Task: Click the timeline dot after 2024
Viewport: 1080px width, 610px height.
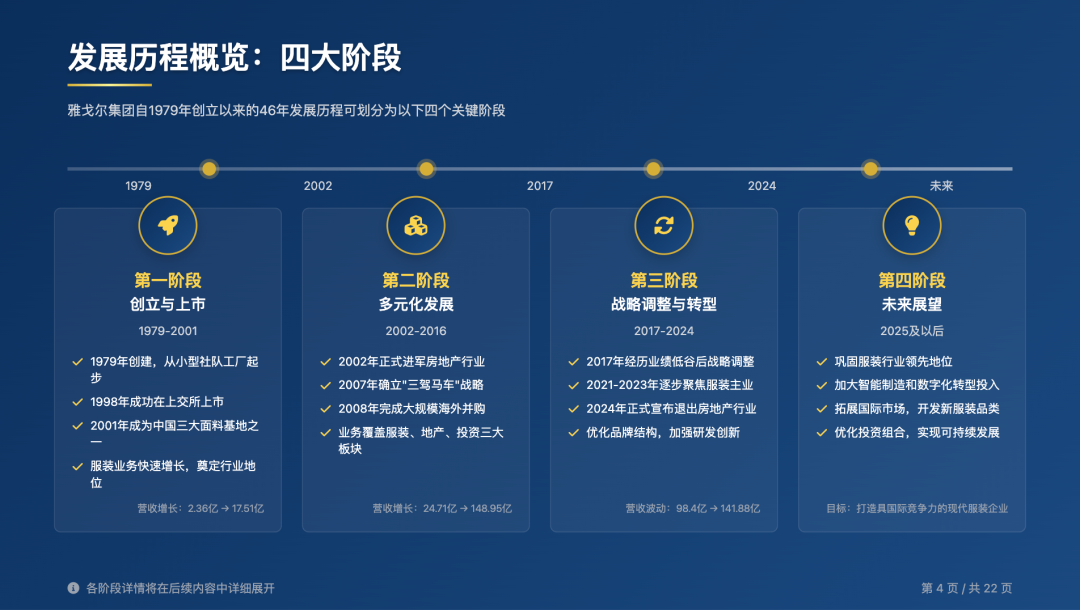Action: pyautogui.click(x=871, y=169)
